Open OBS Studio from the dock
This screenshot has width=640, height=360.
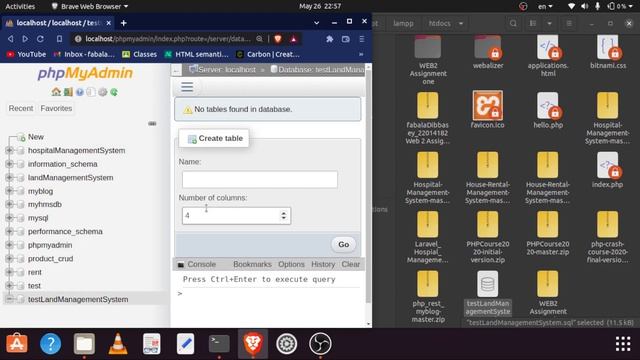320,344
